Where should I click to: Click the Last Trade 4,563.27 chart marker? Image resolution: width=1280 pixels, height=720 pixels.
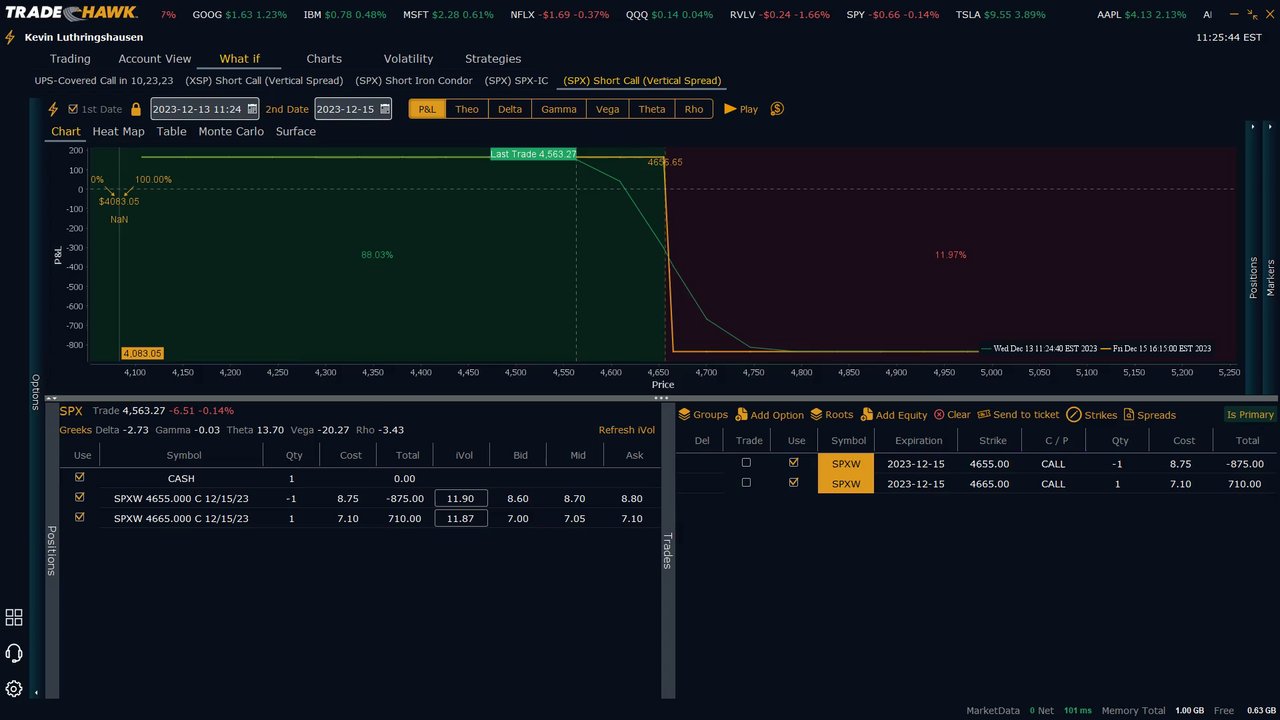[x=533, y=154]
